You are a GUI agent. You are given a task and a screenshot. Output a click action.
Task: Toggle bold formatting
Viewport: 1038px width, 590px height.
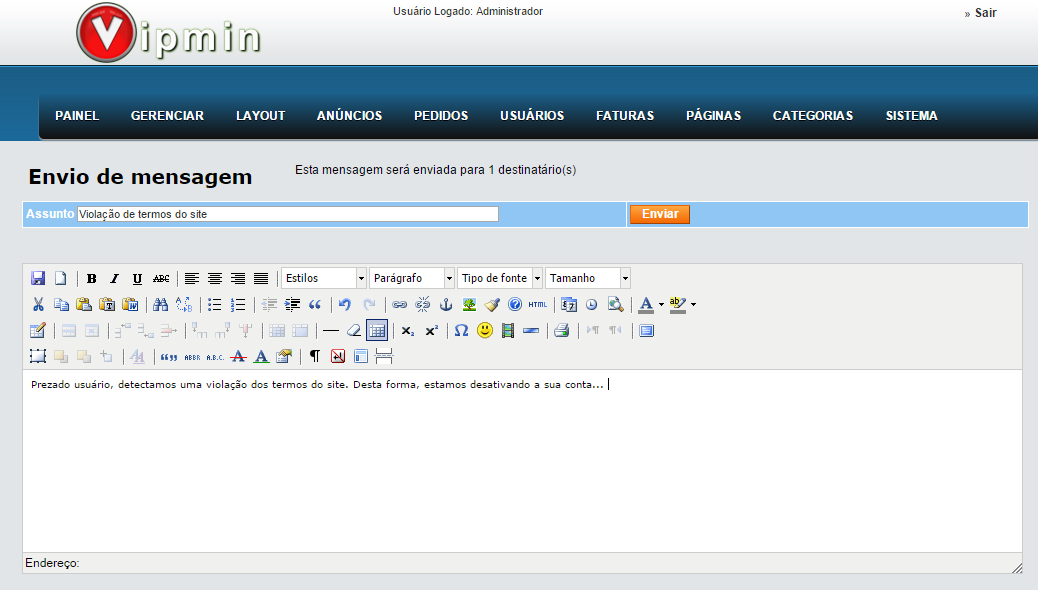(x=91, y=278)
